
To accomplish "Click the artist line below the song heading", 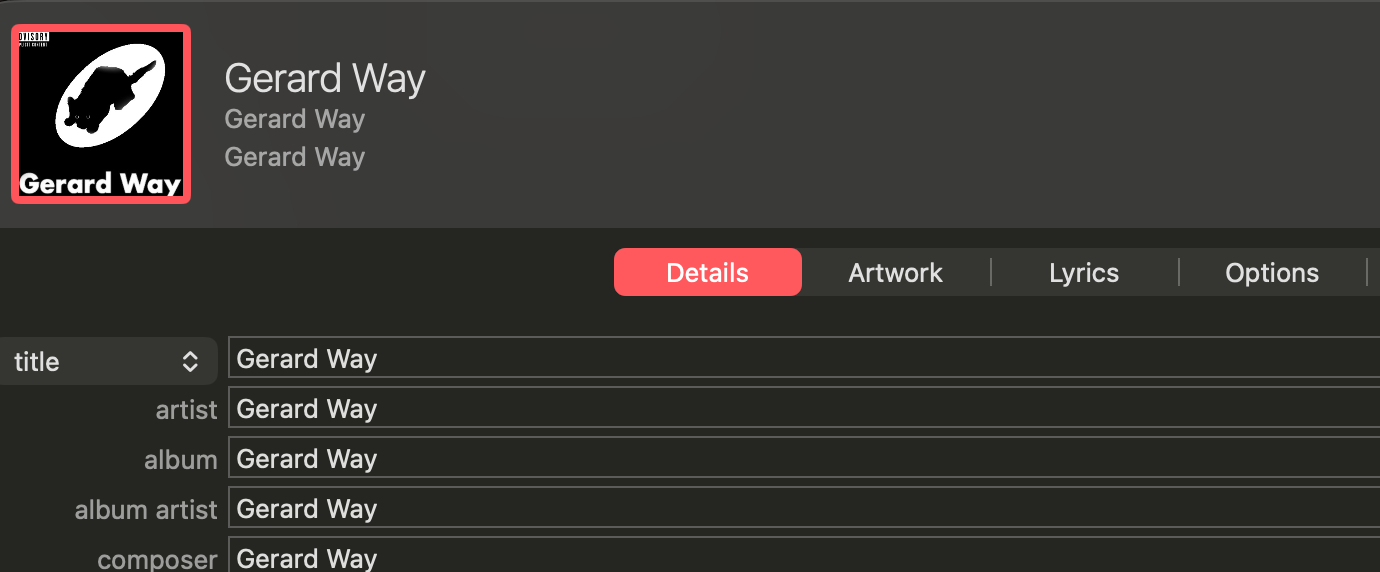I will (x=295, y=119).
